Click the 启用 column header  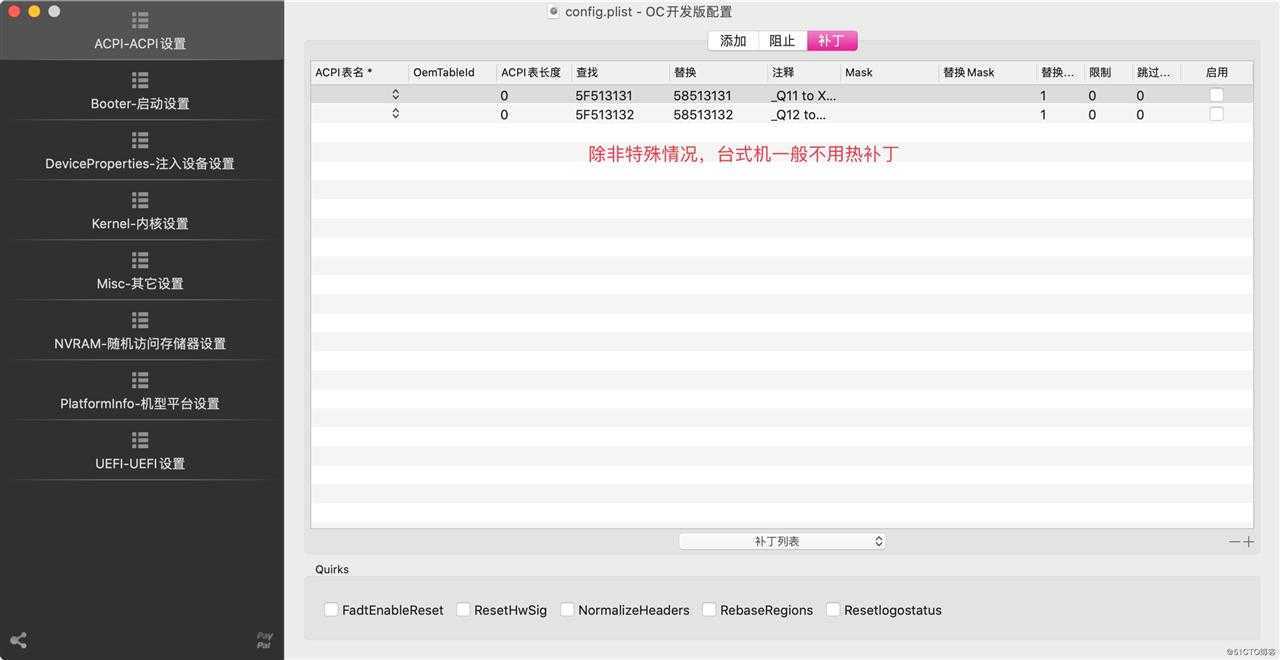(1216, 72)
